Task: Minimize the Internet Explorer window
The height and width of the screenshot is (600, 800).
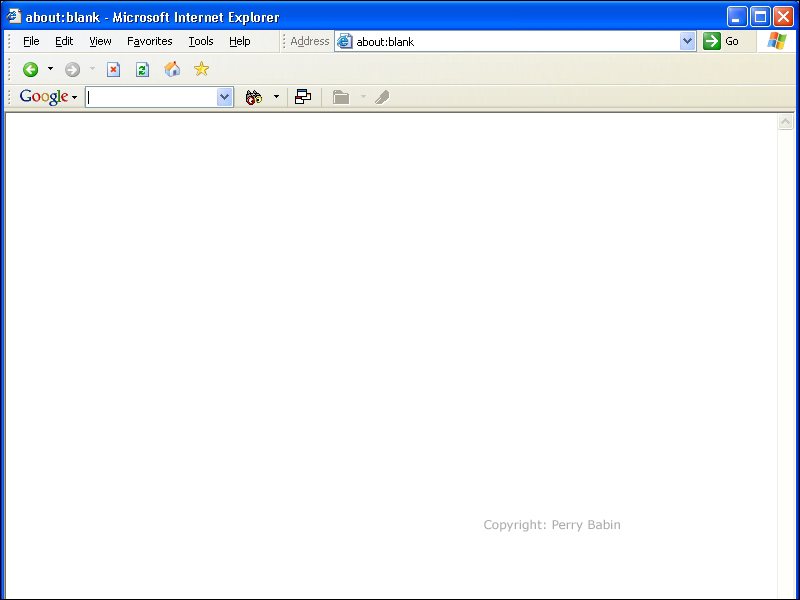Action: point(737,17)
